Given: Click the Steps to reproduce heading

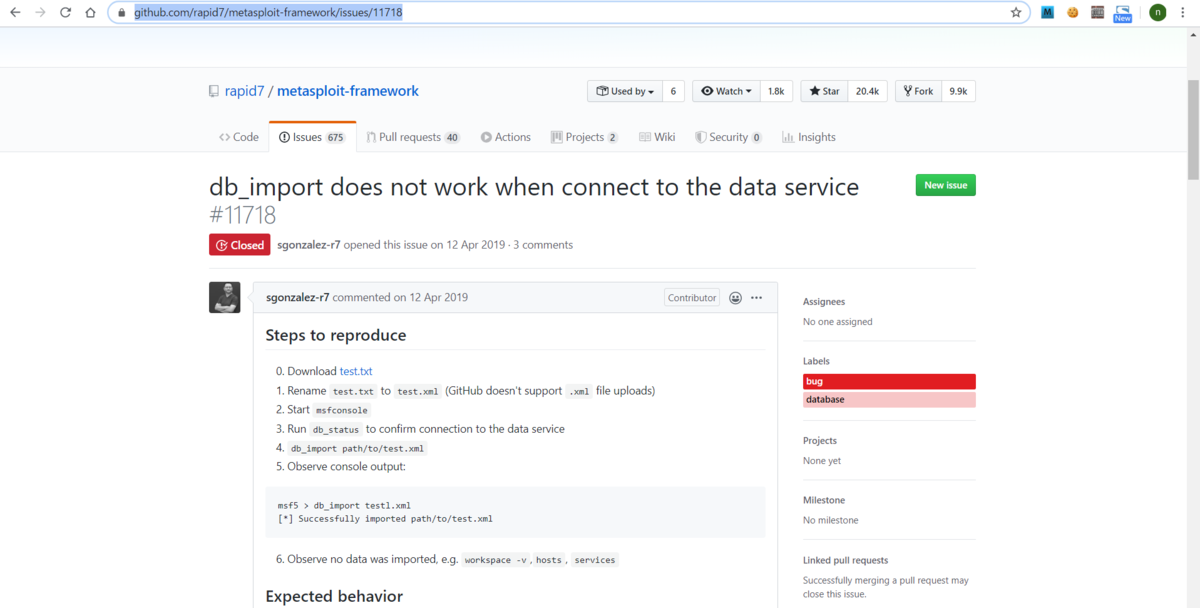Looking at the screenshot, I should (336, 335).
